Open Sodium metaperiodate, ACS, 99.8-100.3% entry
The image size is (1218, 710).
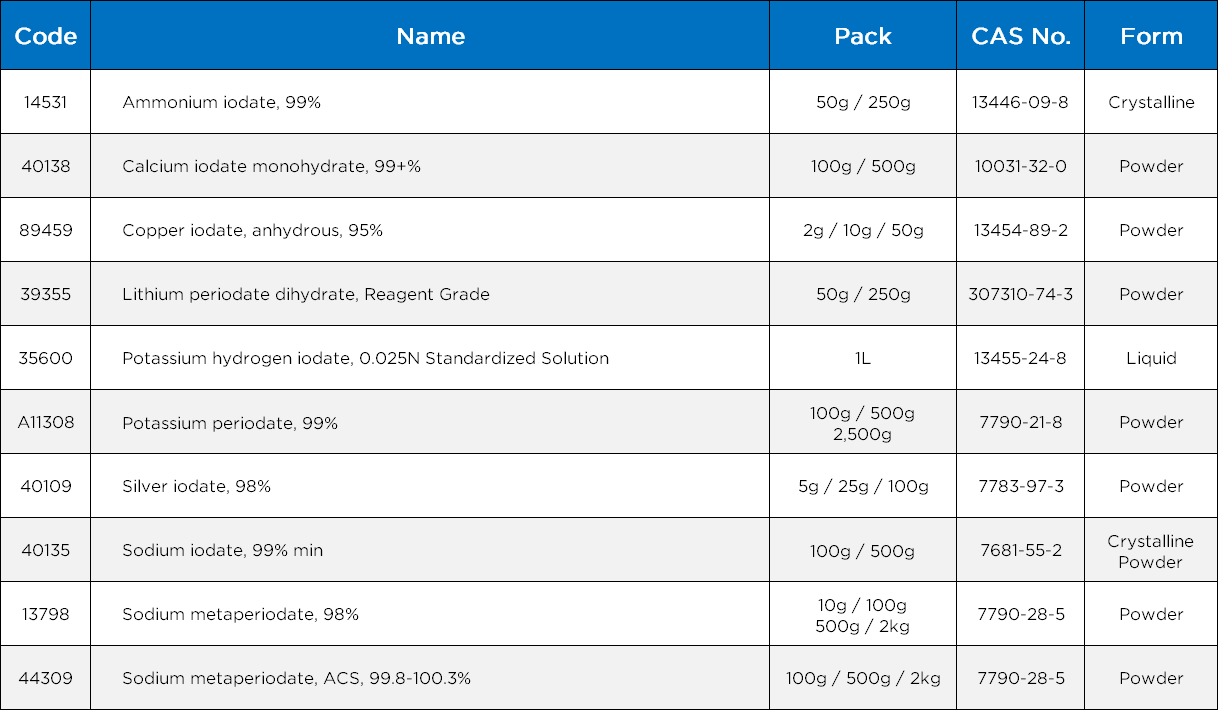pyautogui.click(x=296, y=678)
